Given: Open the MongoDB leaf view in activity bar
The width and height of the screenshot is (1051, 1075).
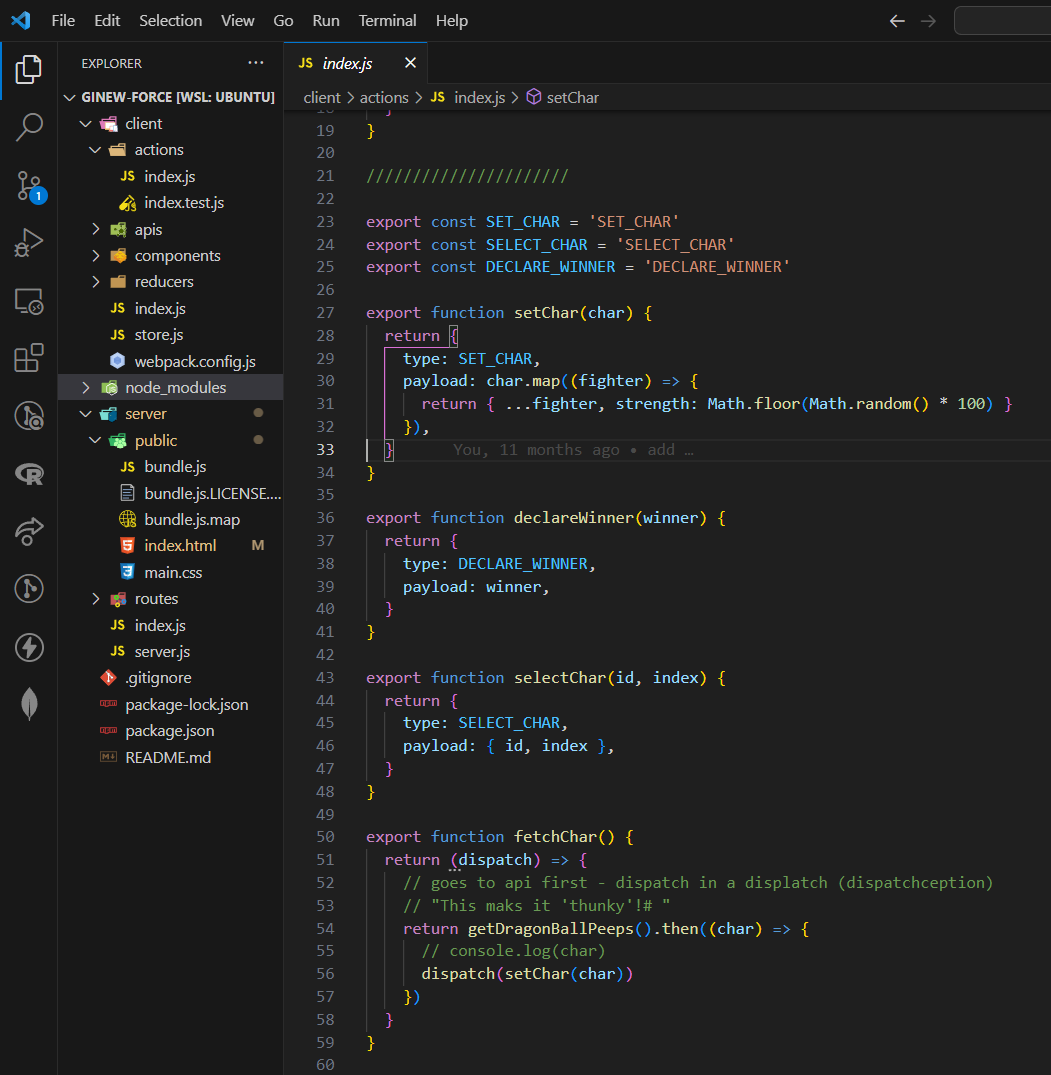Looking at the screenshot, I should pos(29,704).
